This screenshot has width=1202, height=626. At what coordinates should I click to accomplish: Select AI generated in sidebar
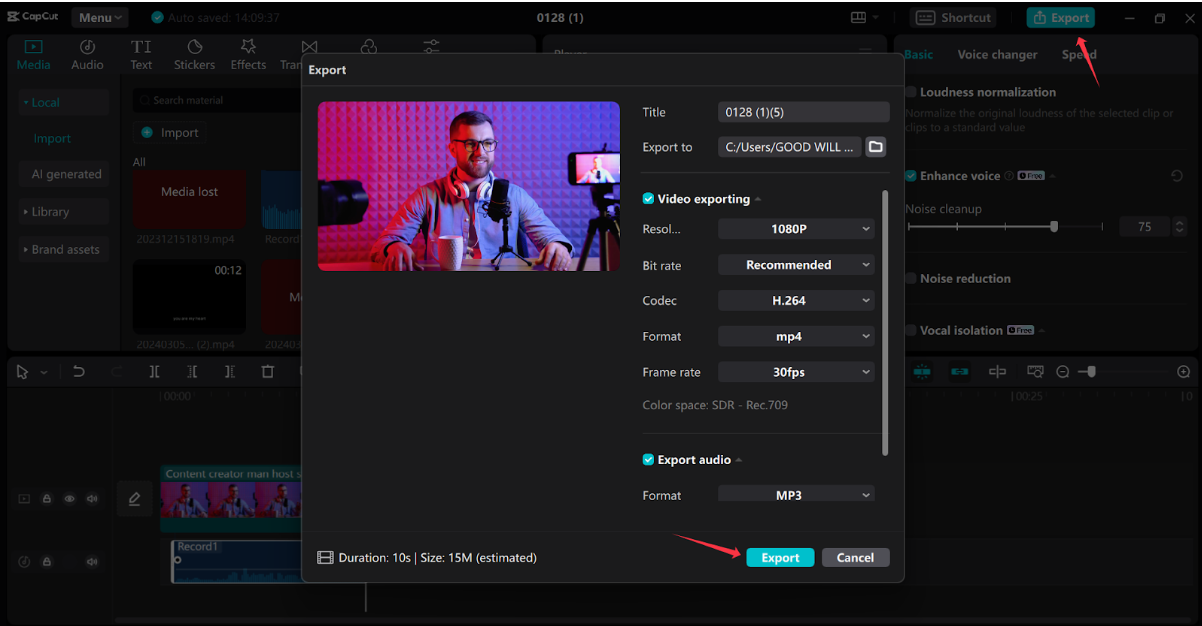[x=66, y=175]
